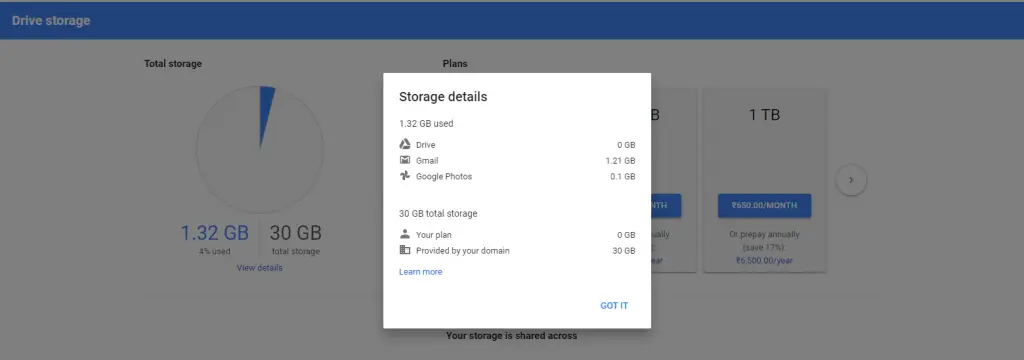The image size is (1024, 360).
Task: Click the Drive storage header title
Action: 51,21
